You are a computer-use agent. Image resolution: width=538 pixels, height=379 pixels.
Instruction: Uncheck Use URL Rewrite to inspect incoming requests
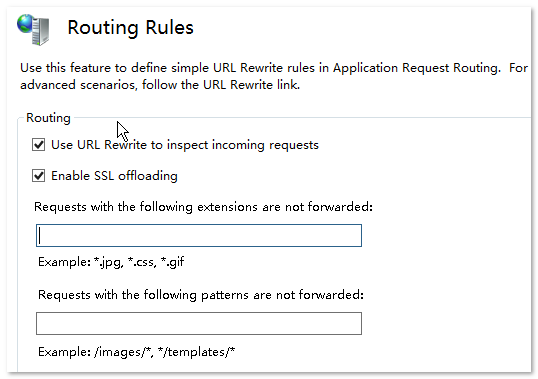(38, 145)
